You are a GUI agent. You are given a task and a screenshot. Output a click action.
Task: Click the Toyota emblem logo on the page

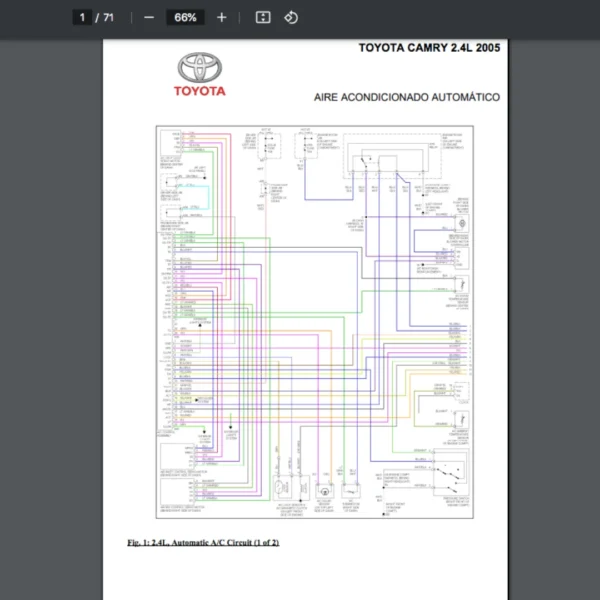tap(200, 68)
